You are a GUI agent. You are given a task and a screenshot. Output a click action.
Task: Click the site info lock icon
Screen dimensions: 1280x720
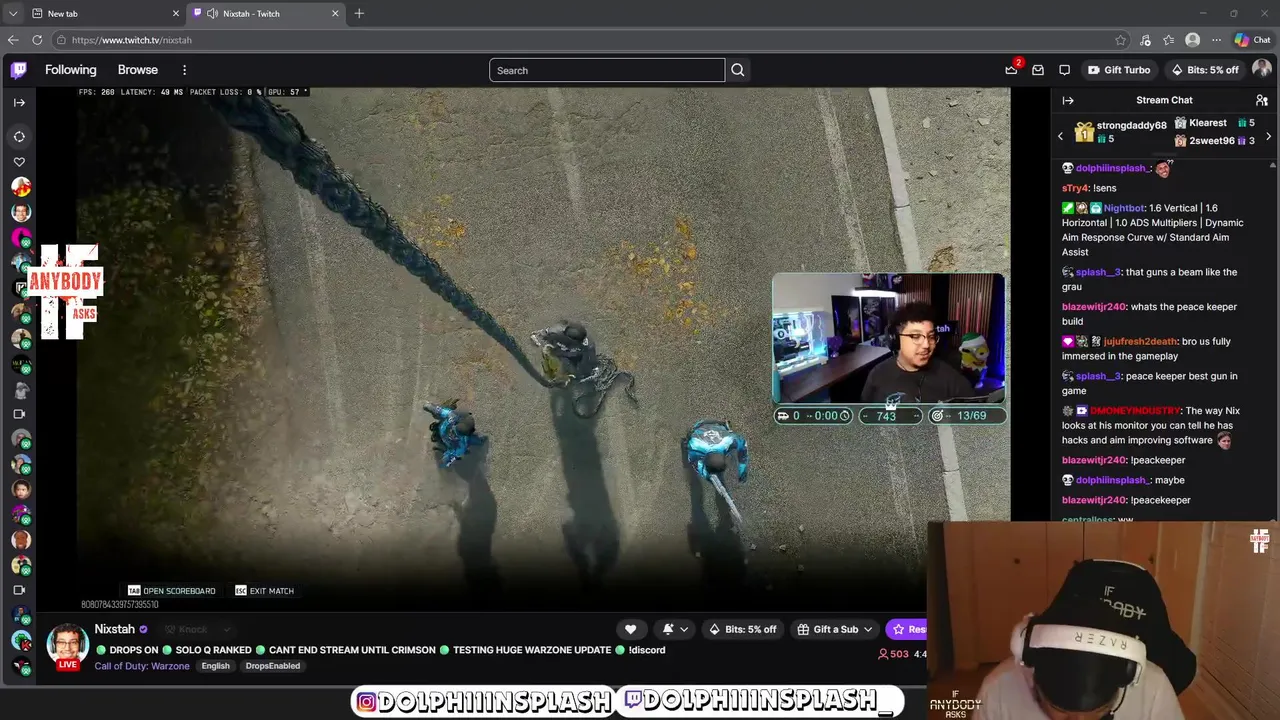pos(61,40)
